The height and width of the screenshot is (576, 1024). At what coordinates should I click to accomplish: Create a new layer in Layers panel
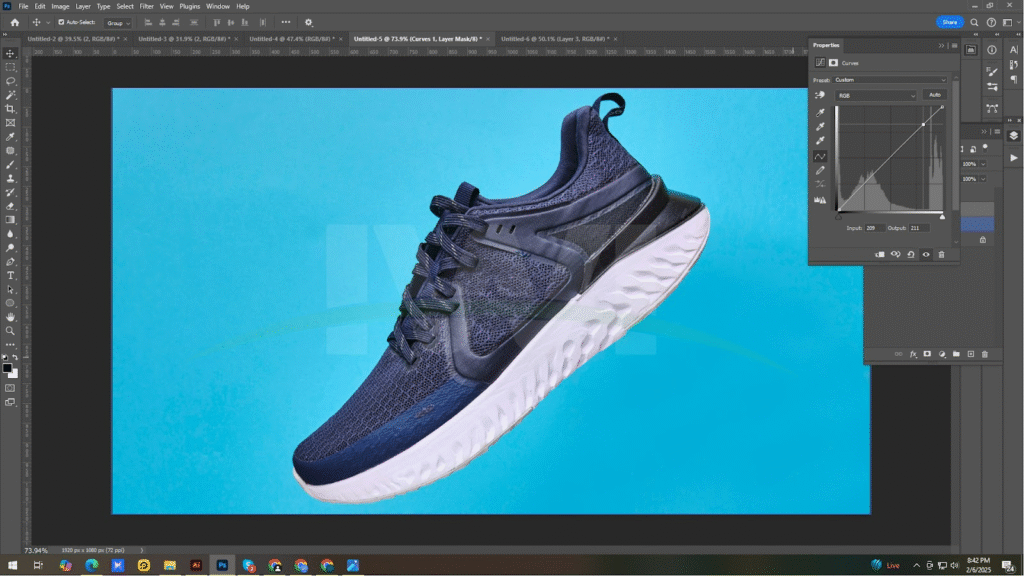coord(971,354)
